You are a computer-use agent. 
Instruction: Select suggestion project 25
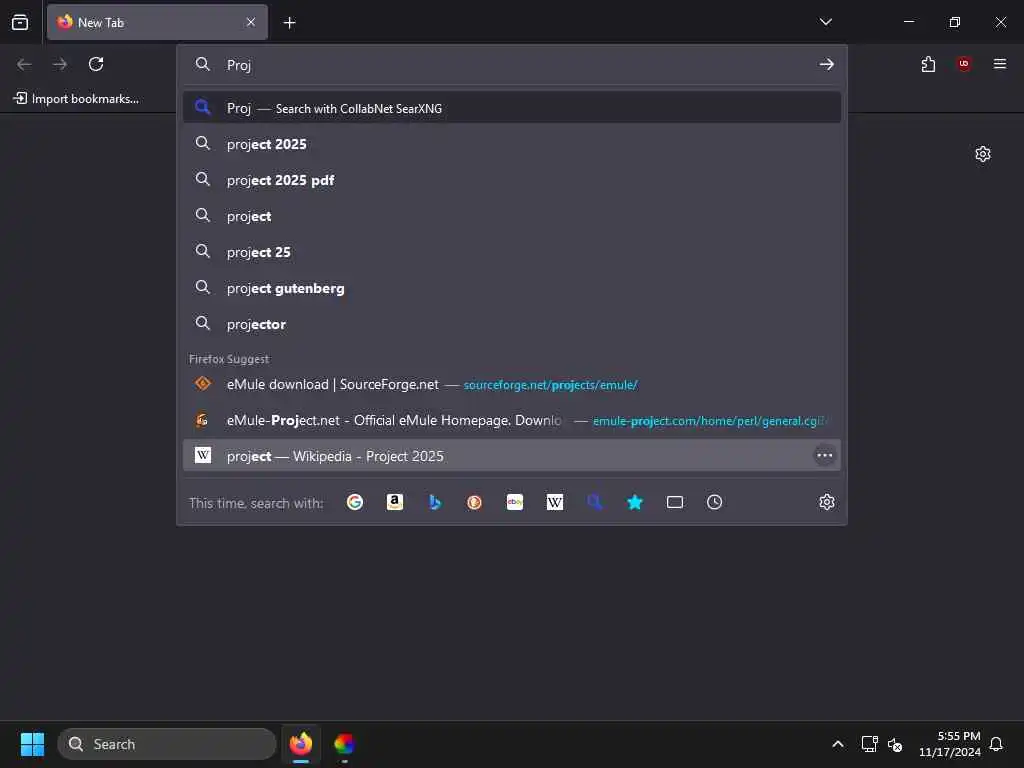[512, 251]
